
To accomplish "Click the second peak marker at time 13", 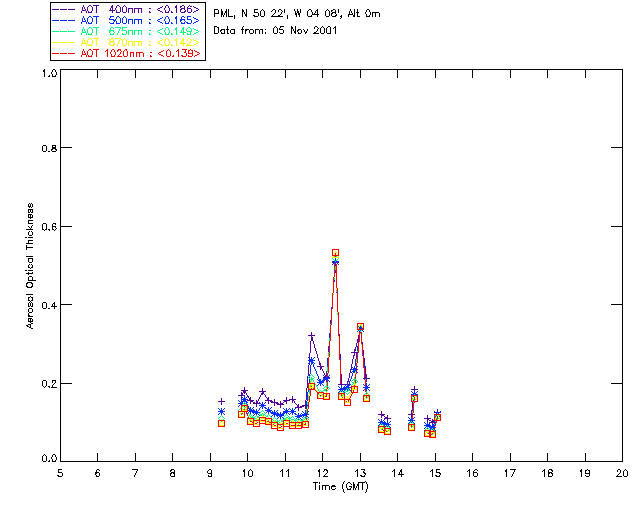I will click(360, 327).
